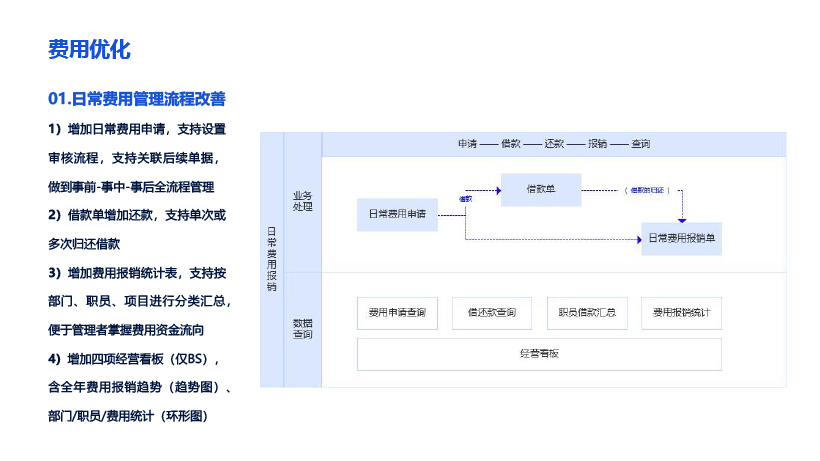Click the text line 3）增加费用报销统计表
The height and width of the screenshot is (461, 820).
[x=136, y=272]
